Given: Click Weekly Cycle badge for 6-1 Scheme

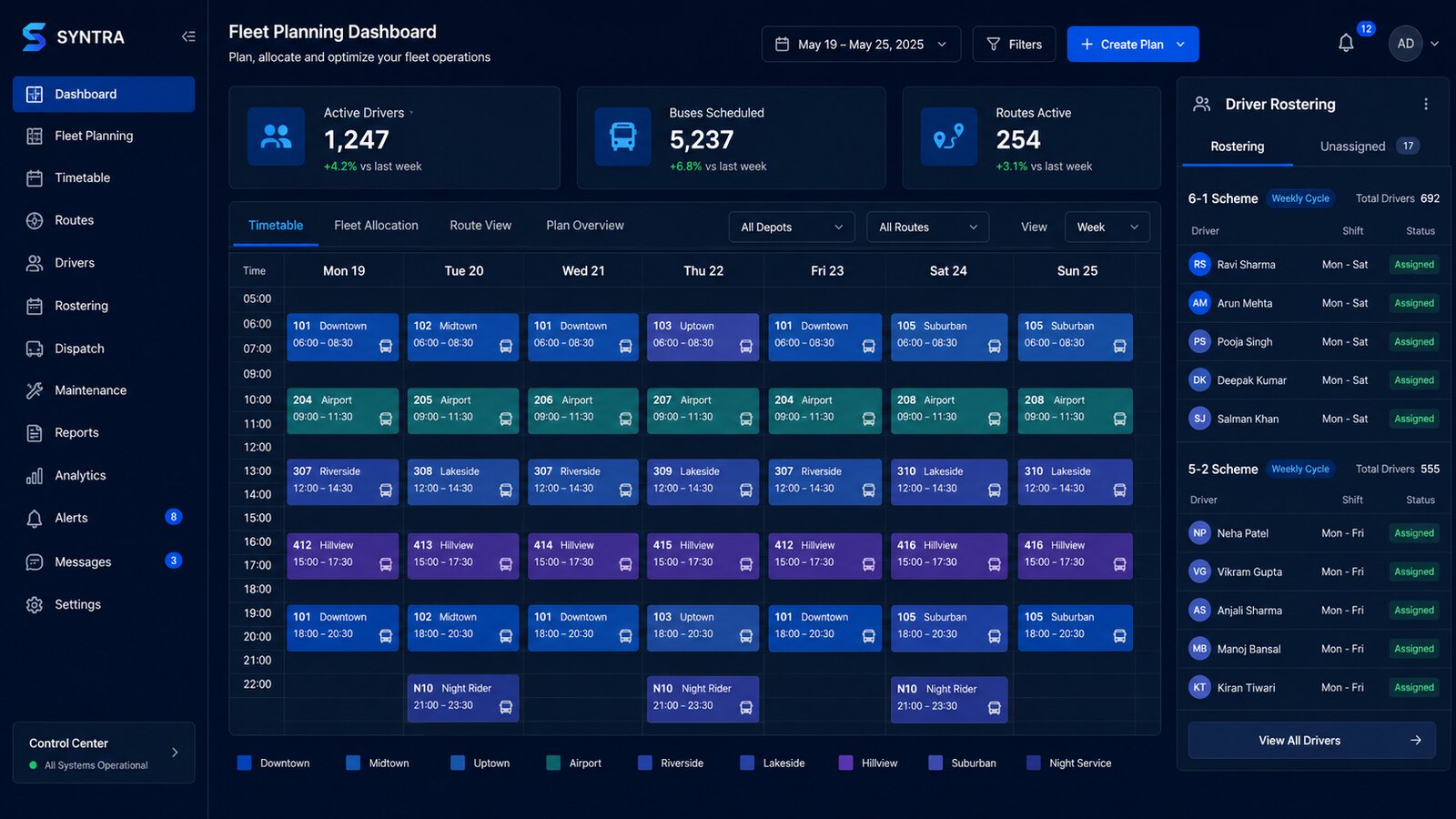Looking at the screenshot, I should pyautogui.click(x=1300, y=198).
